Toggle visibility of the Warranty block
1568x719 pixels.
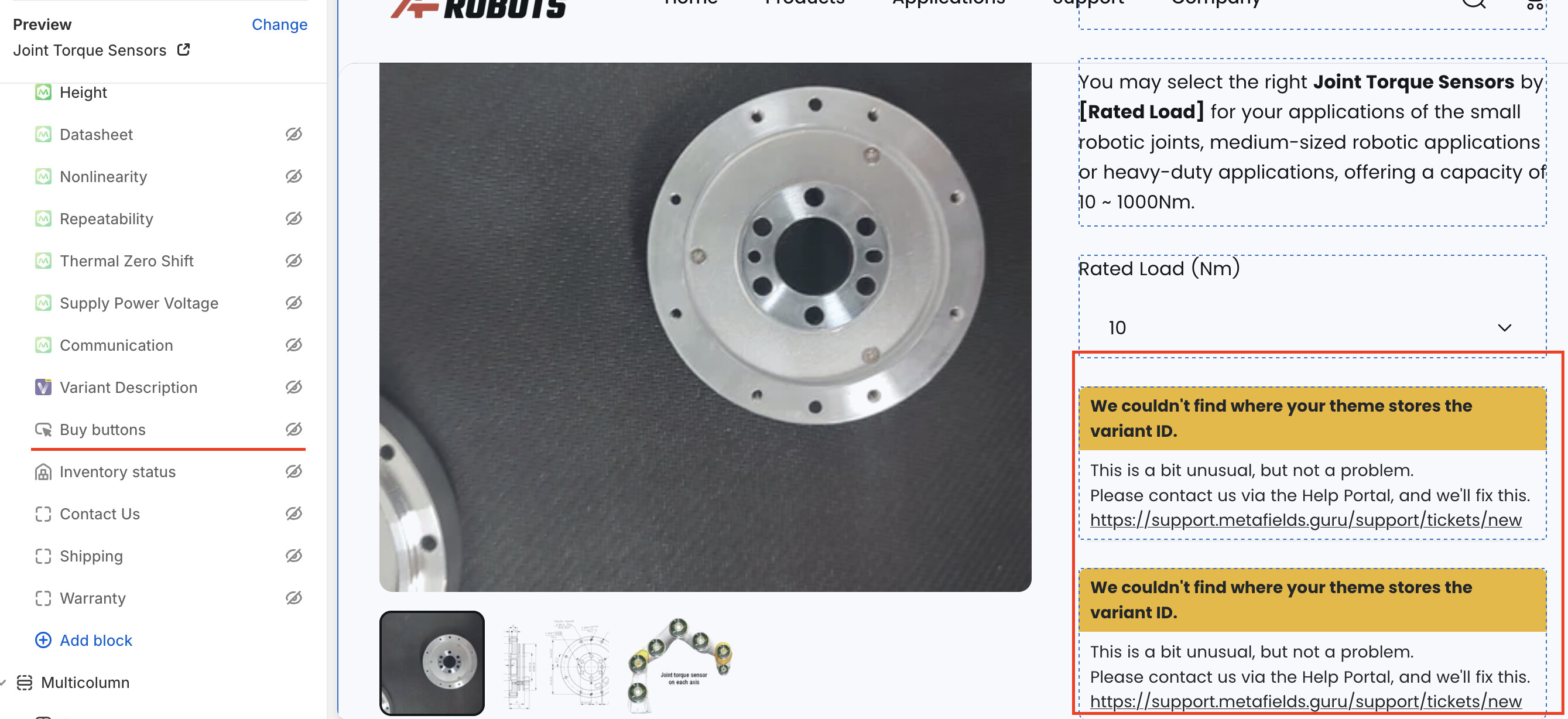pos(294,598)
